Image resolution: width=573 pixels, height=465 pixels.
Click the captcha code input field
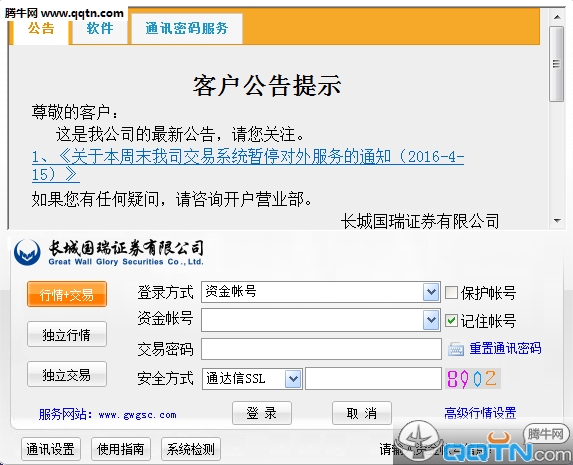373,379
